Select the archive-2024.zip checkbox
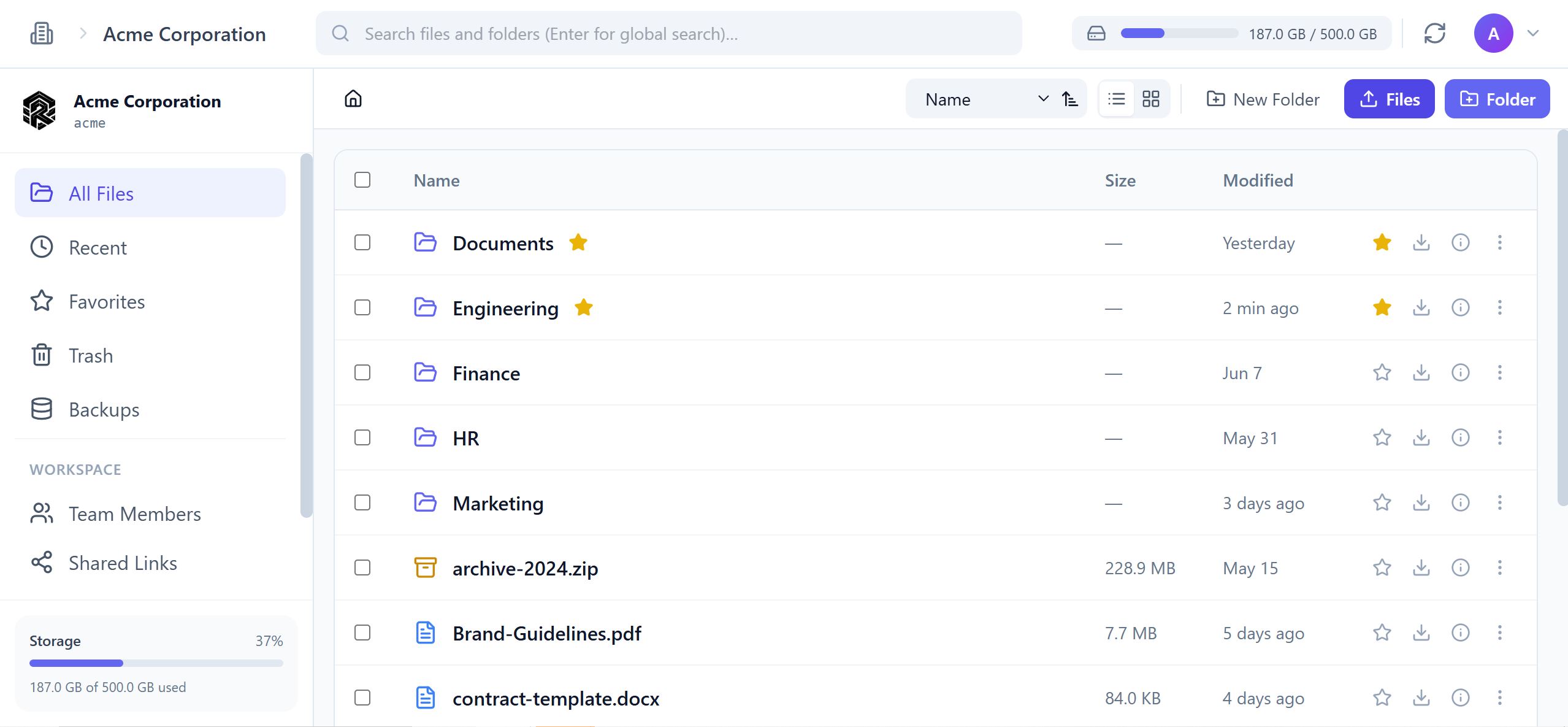Image resolution: width=1568 pixels, height=727 pixels. [362, 567]
